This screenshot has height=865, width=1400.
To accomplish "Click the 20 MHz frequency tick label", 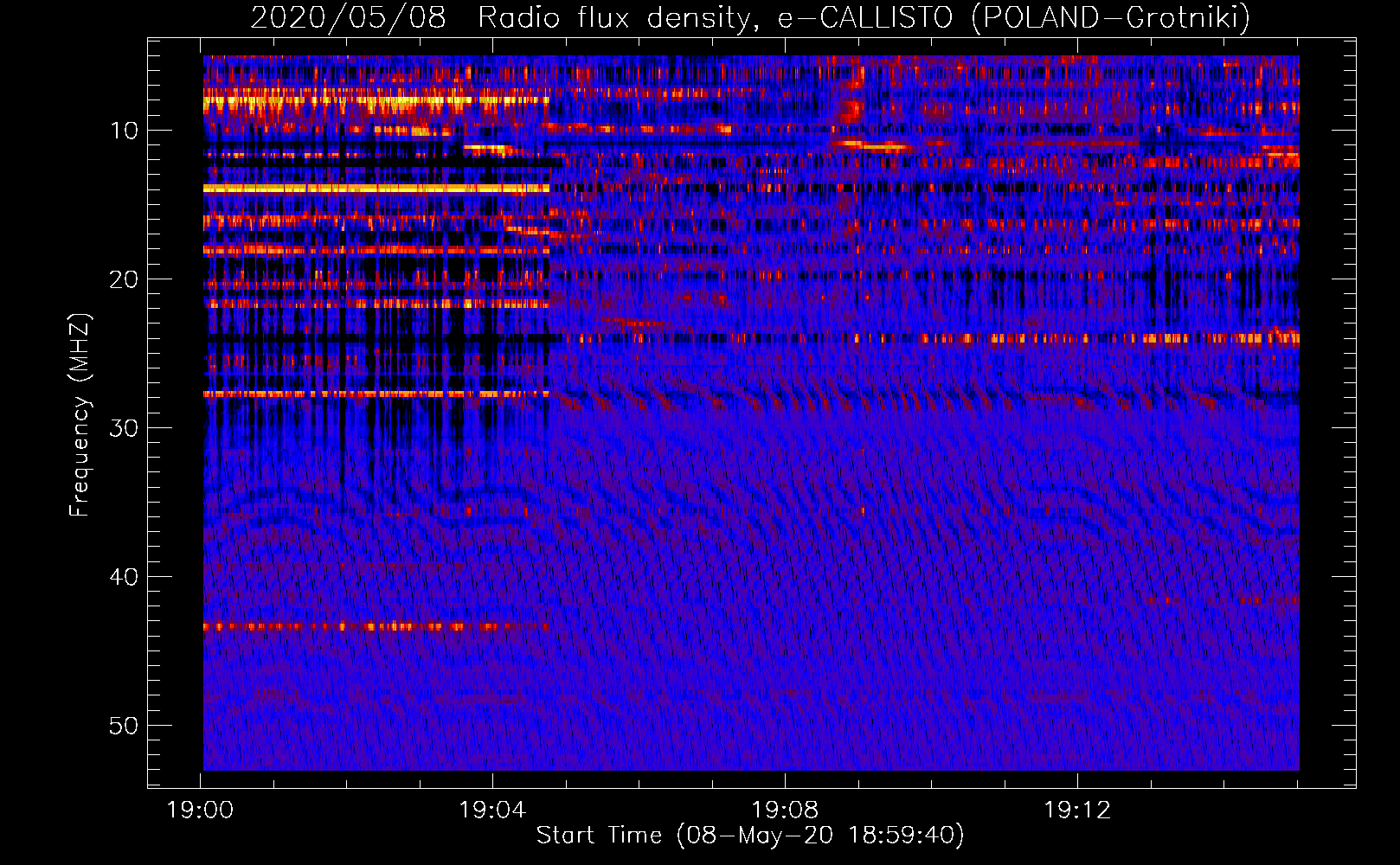I will point(125,279).
